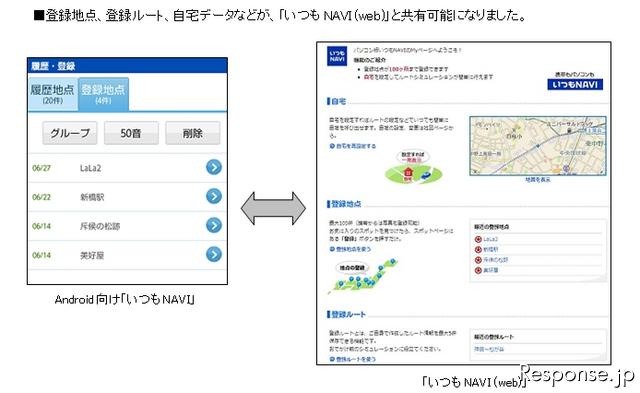Open second link in recent registered points
Image resolution: width=640 pixels, height=393 pixels.
[491, 250]
